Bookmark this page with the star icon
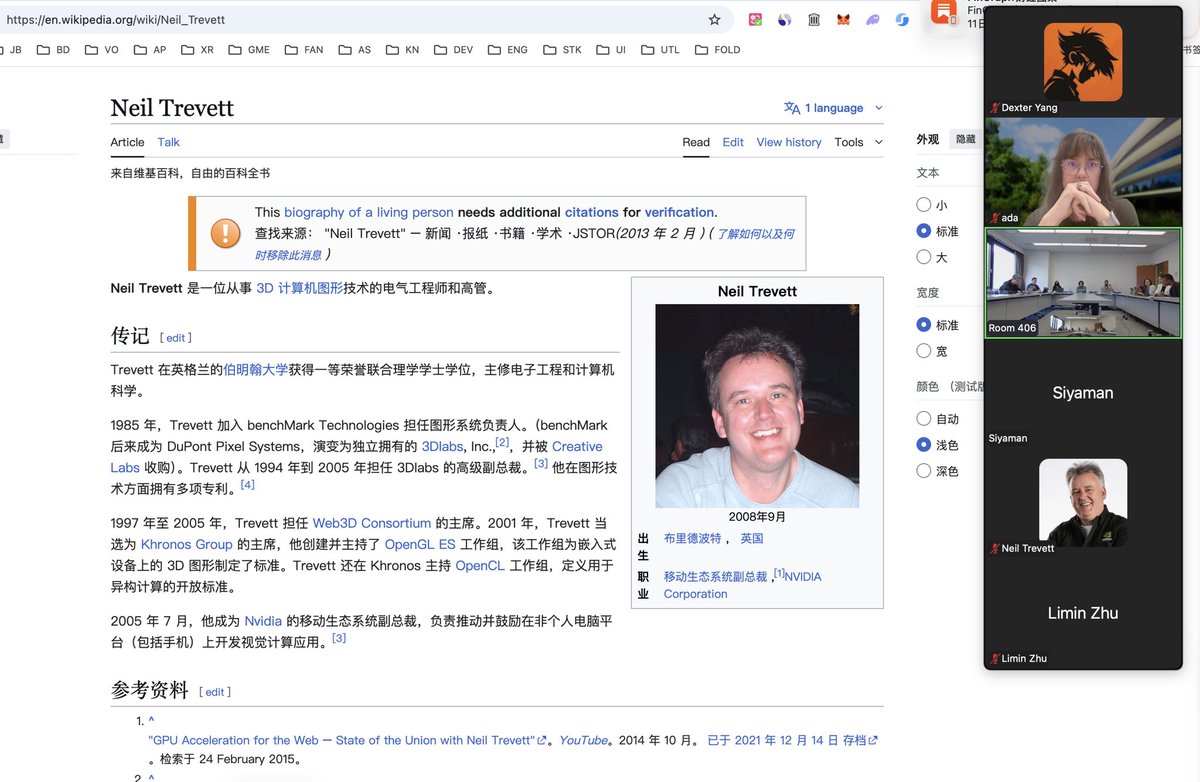This screenshot has height=782, width=1200. (x=714, y=19)
